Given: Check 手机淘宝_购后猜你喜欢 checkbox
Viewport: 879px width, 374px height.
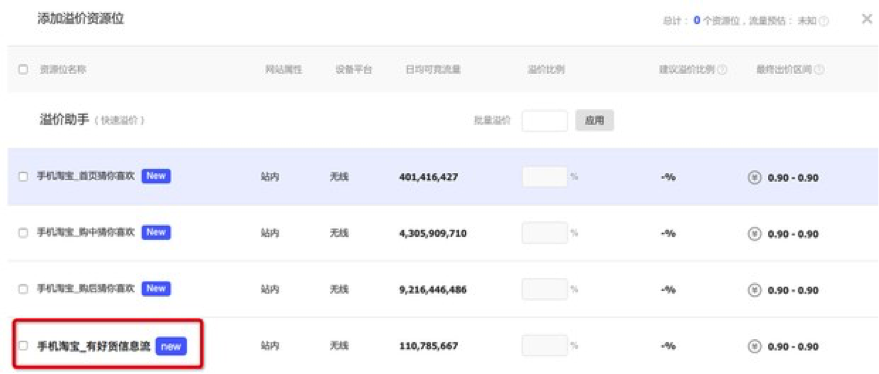Looking at the screenshot, I should pos(23,289).
